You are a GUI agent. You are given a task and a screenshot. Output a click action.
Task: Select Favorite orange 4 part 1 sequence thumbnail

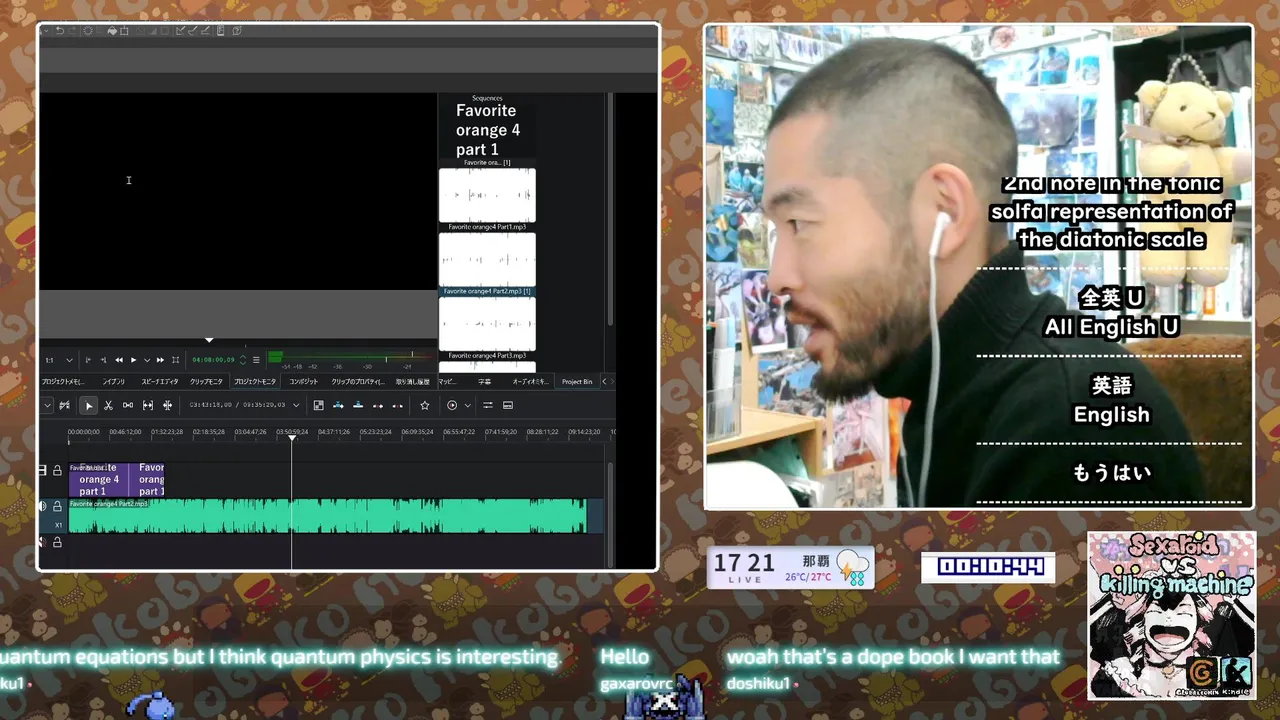(x=487, y=131)
